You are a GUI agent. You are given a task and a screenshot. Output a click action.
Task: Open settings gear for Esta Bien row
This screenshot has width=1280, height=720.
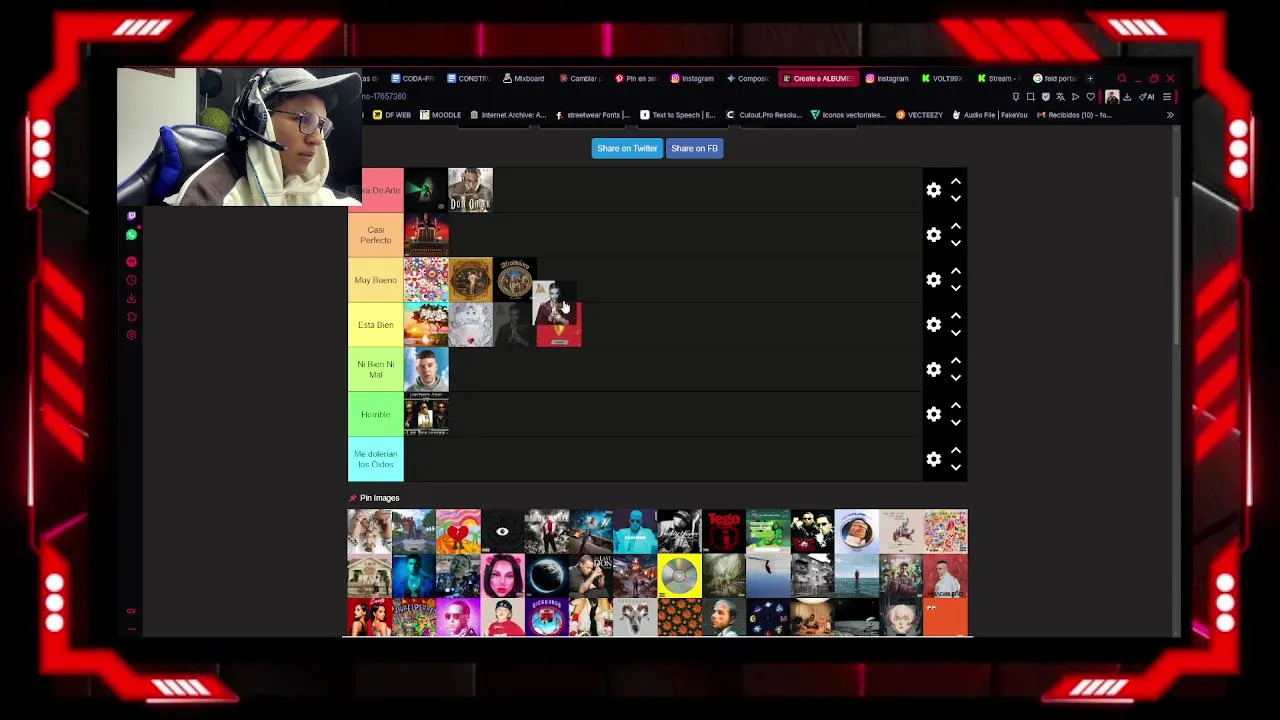[x=933, y=325]
